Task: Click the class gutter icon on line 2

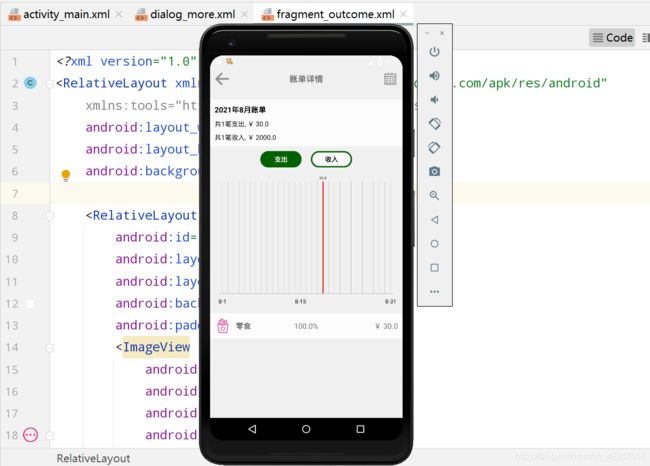Action: (x=30, y=83)
